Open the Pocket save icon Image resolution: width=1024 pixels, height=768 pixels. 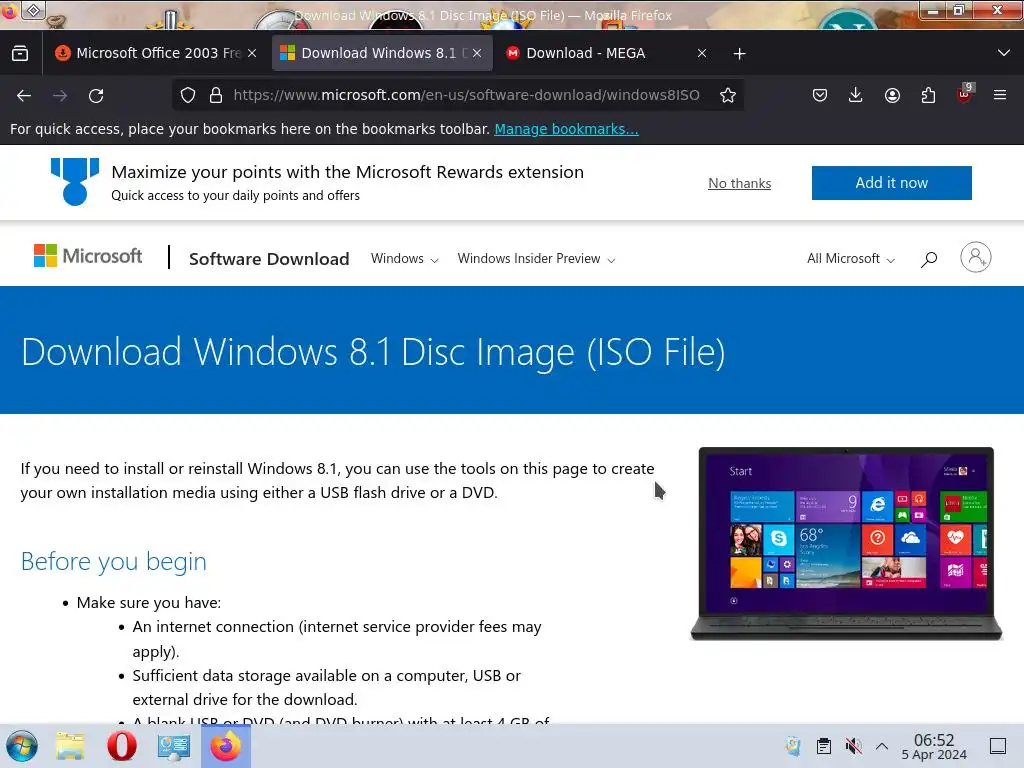click(820, 95)
